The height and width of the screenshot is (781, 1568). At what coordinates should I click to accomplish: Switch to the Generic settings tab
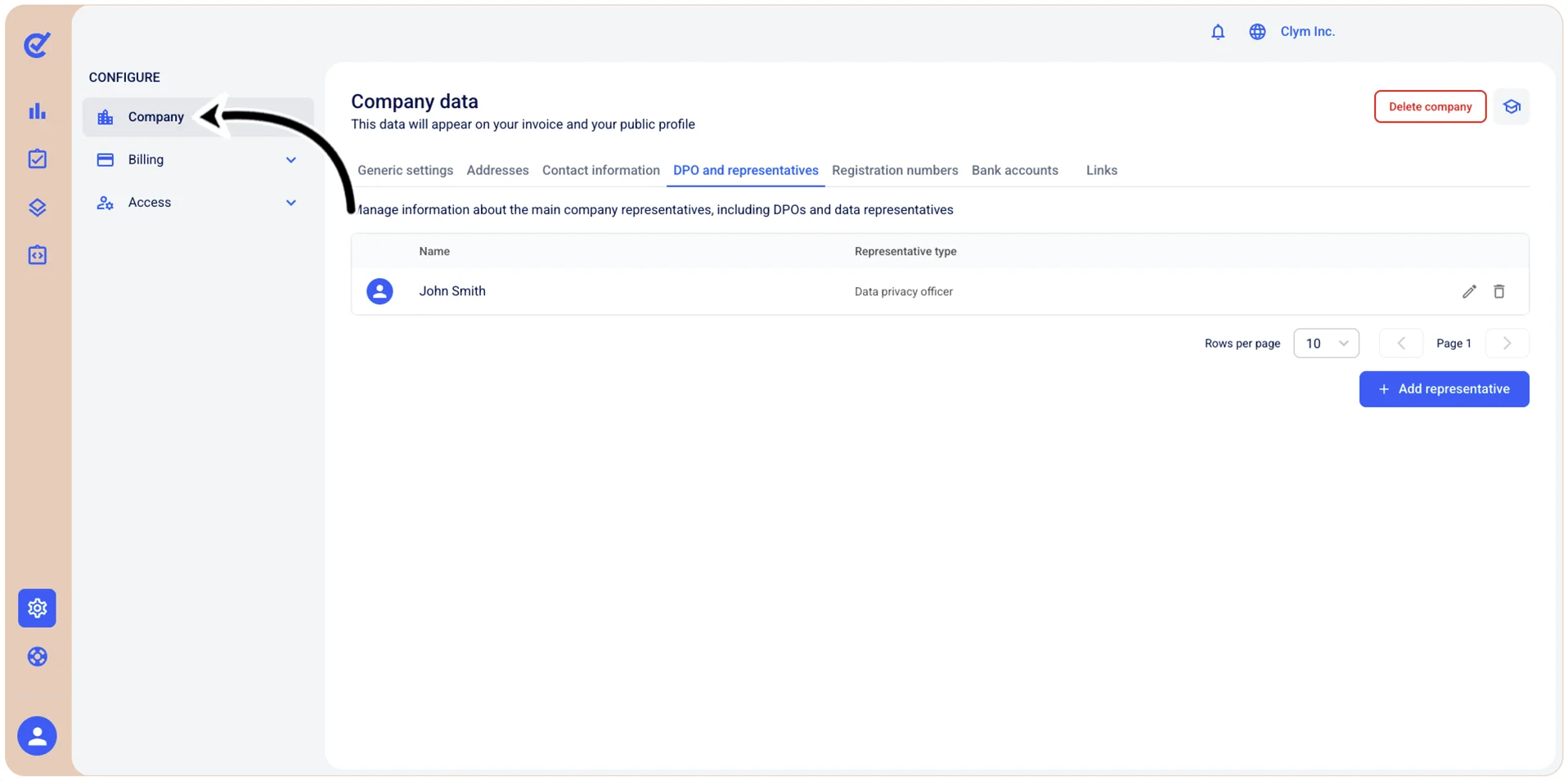[x=405, y=170]
